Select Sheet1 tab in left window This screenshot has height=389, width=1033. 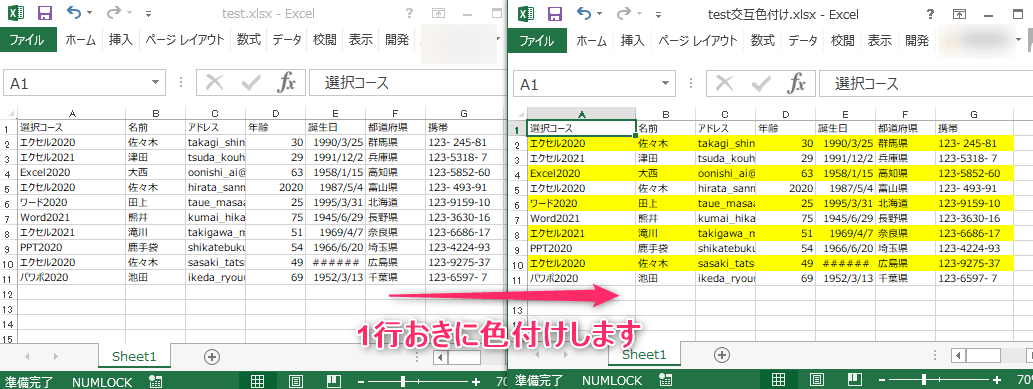134,357
